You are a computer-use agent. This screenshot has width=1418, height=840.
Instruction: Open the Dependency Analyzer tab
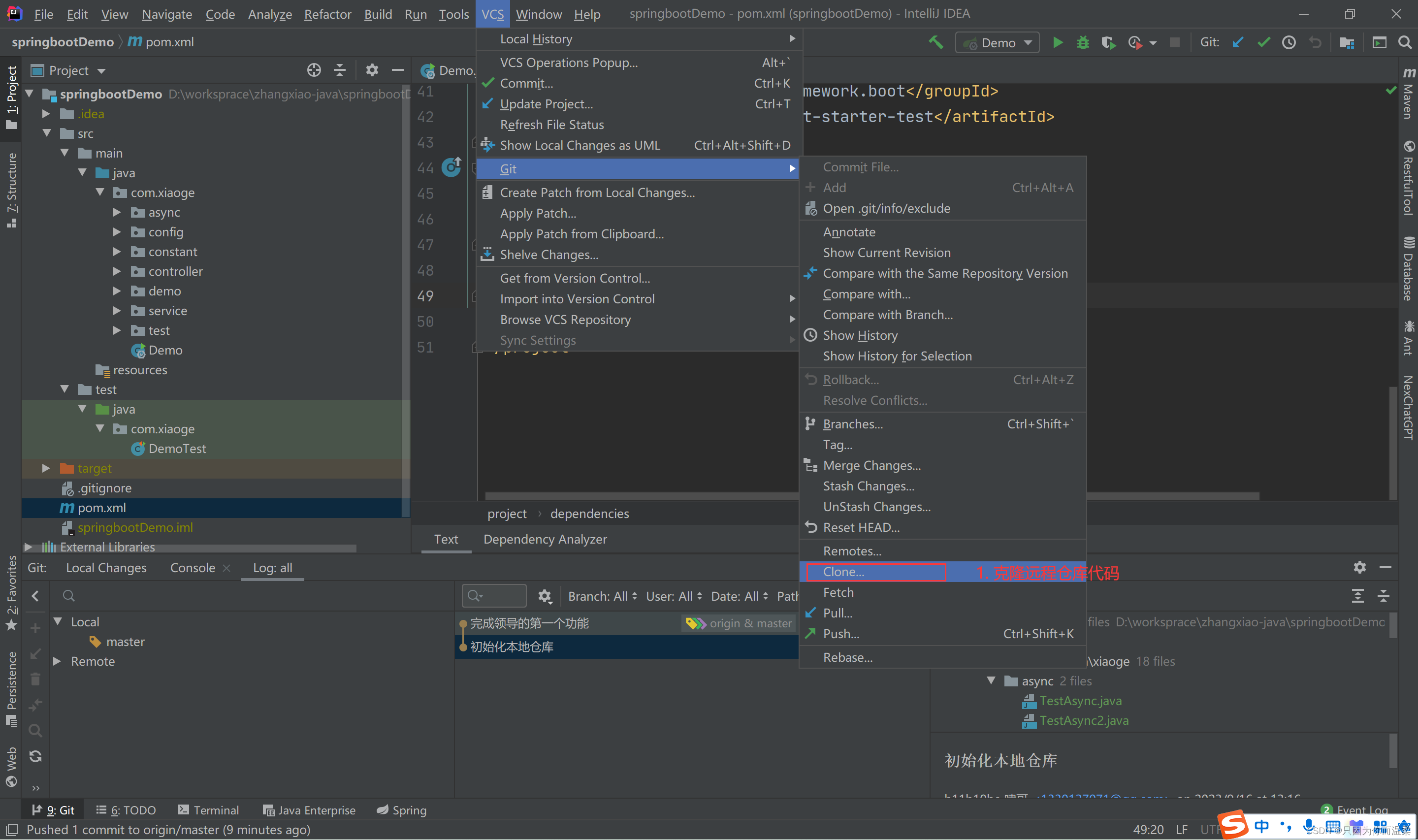545,539
